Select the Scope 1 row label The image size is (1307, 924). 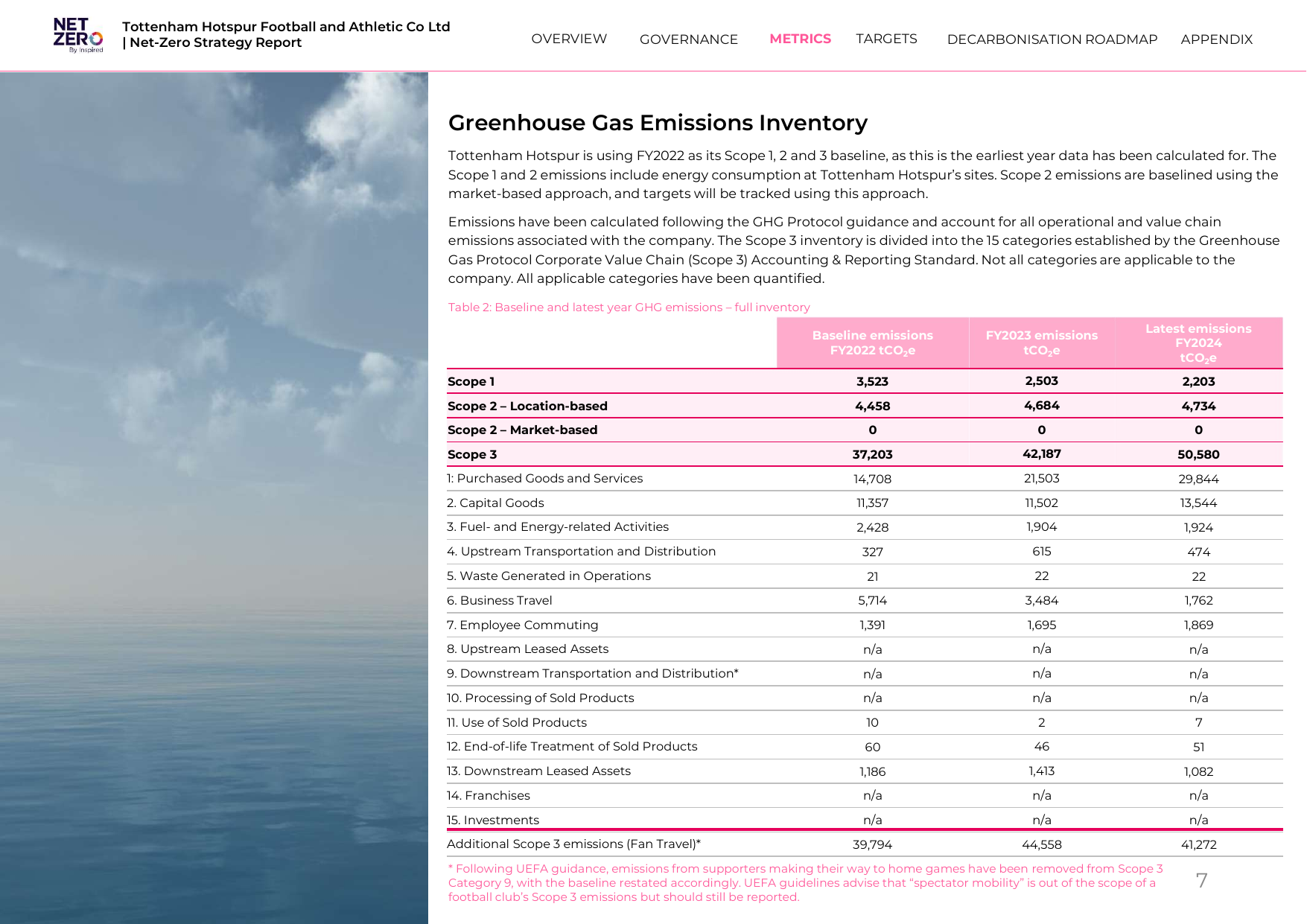click(471, 381)
